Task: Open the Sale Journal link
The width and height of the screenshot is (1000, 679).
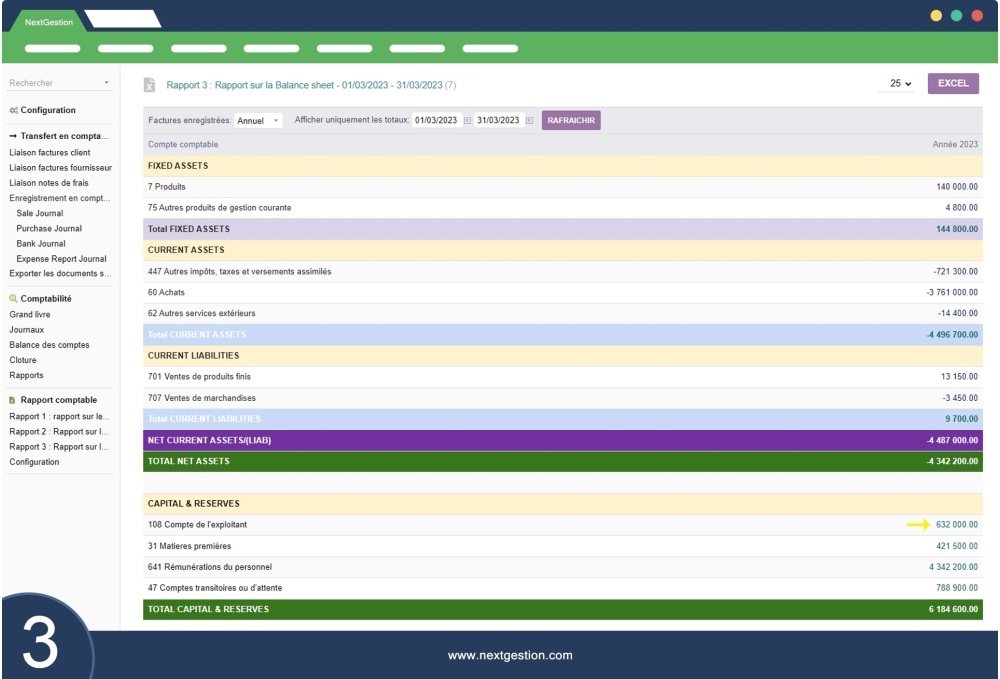Action: click(40, 211)
